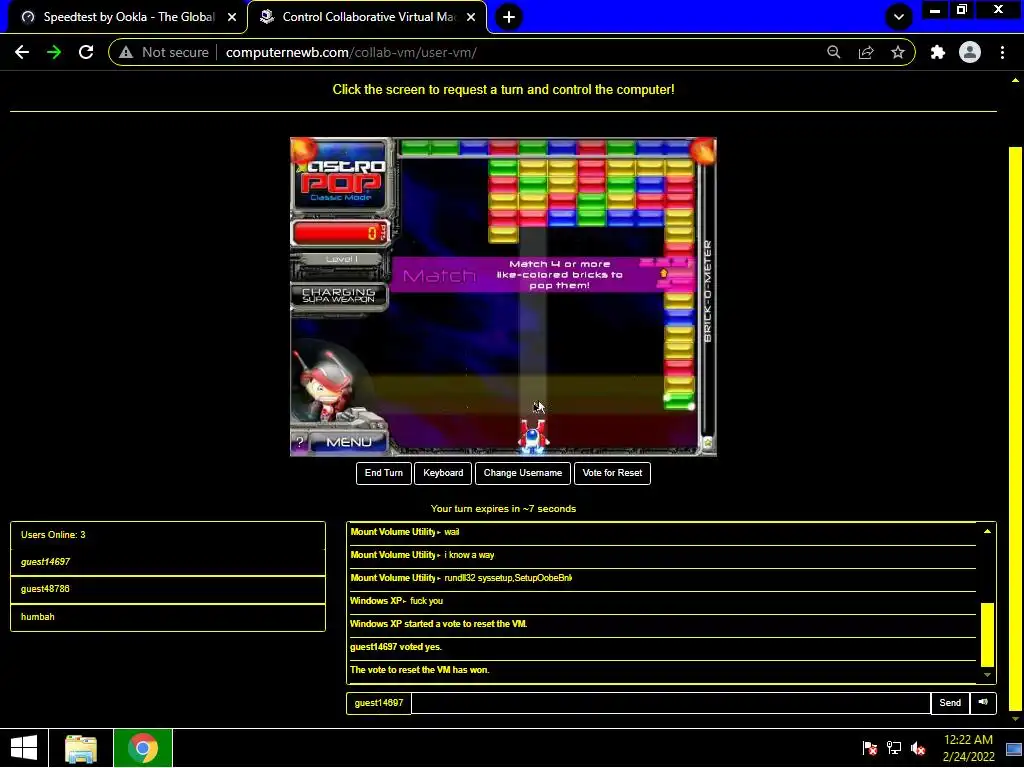Click the Not secure warning icon

[126, 52]
